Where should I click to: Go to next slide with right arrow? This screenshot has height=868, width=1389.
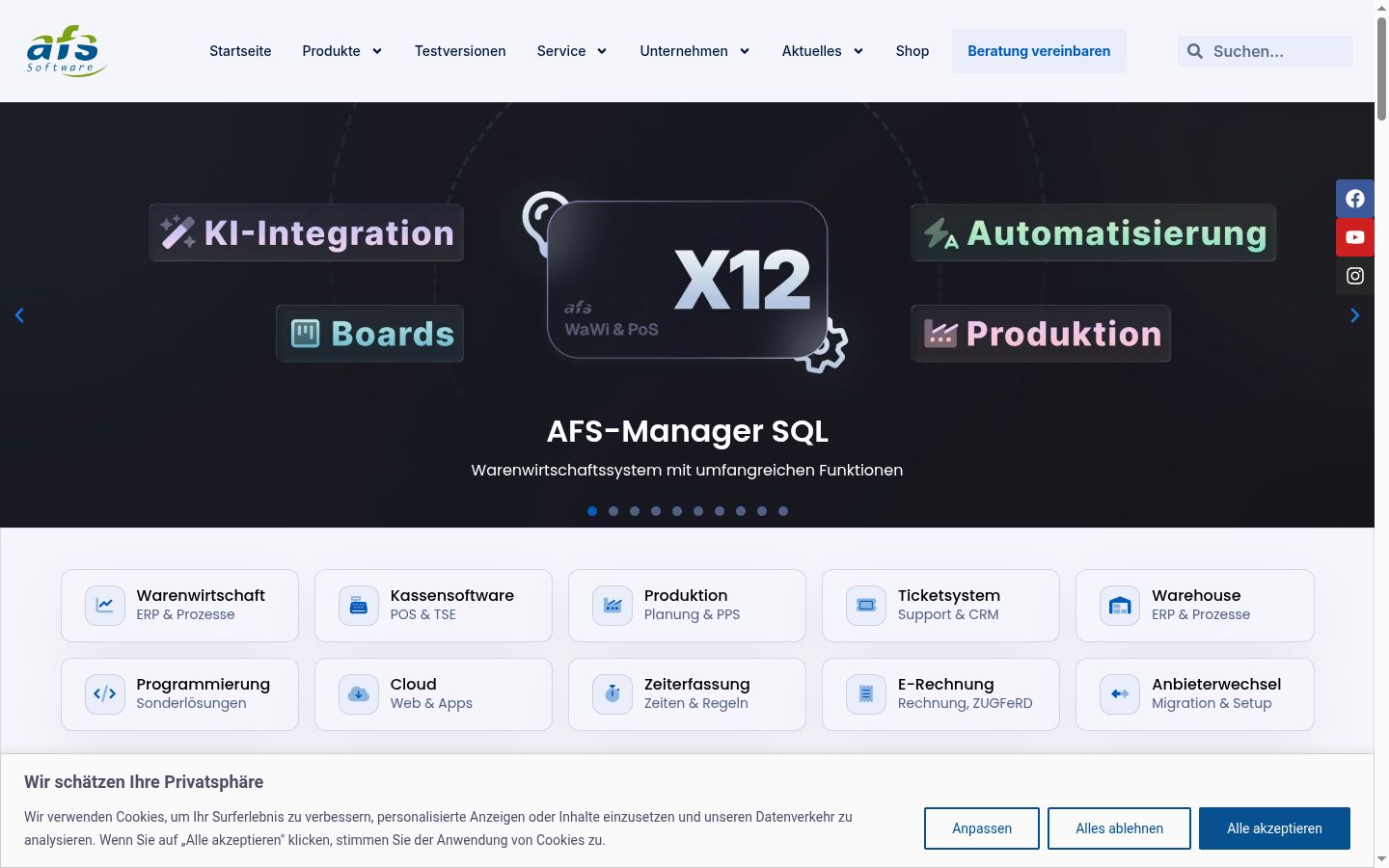(1354, 315)
